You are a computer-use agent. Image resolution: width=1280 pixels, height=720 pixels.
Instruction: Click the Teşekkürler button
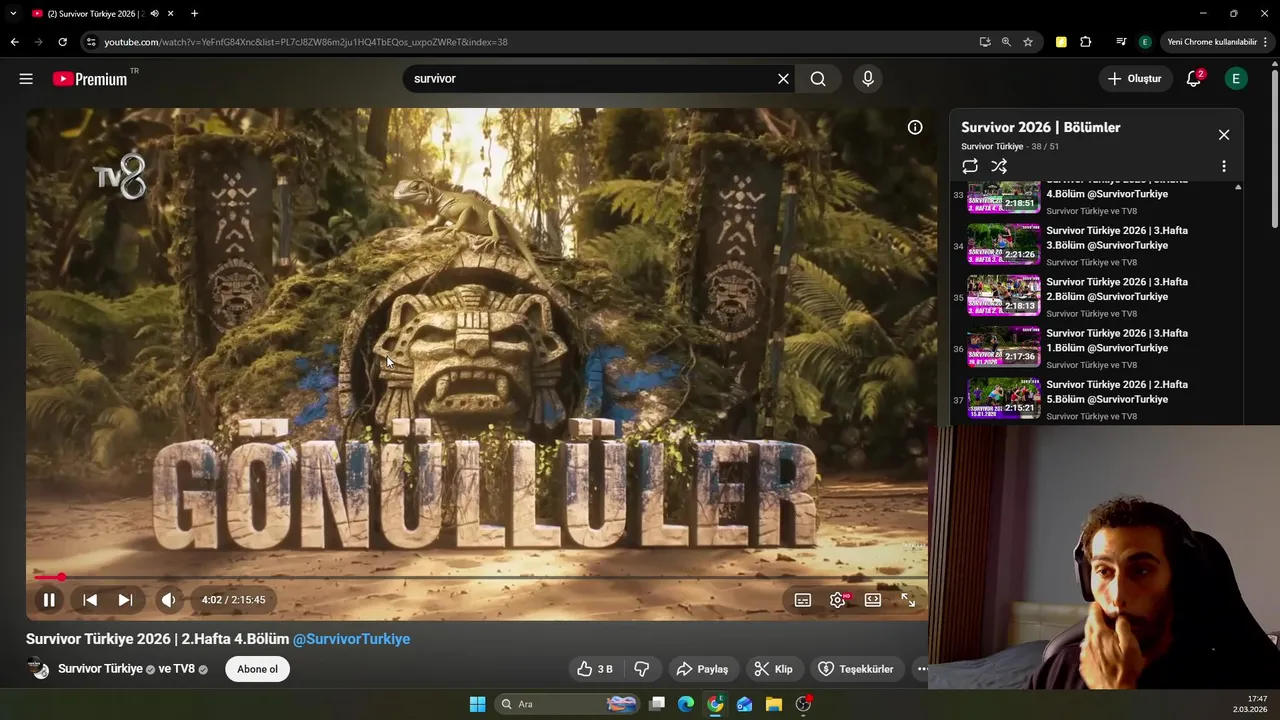coord(856,669)
